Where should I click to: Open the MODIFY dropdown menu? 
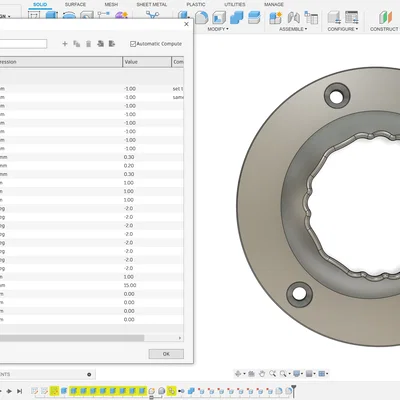(x=218, y=29)
